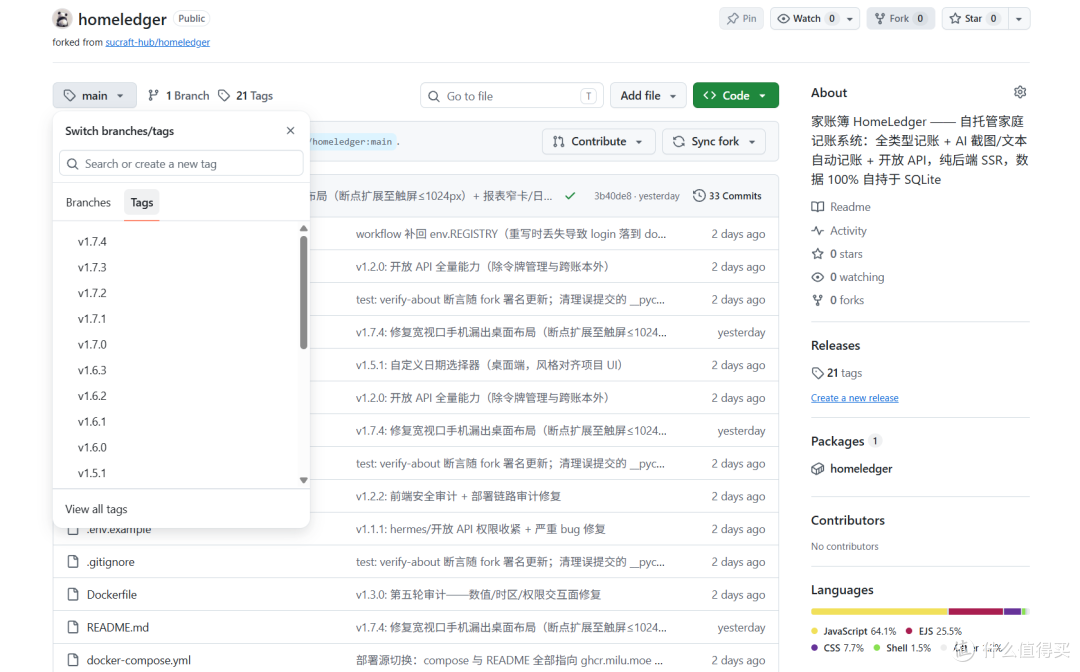View the repository Activity
Image resolution: width=1080 pixels, height=672 pixels.
(x=840, y=231)
